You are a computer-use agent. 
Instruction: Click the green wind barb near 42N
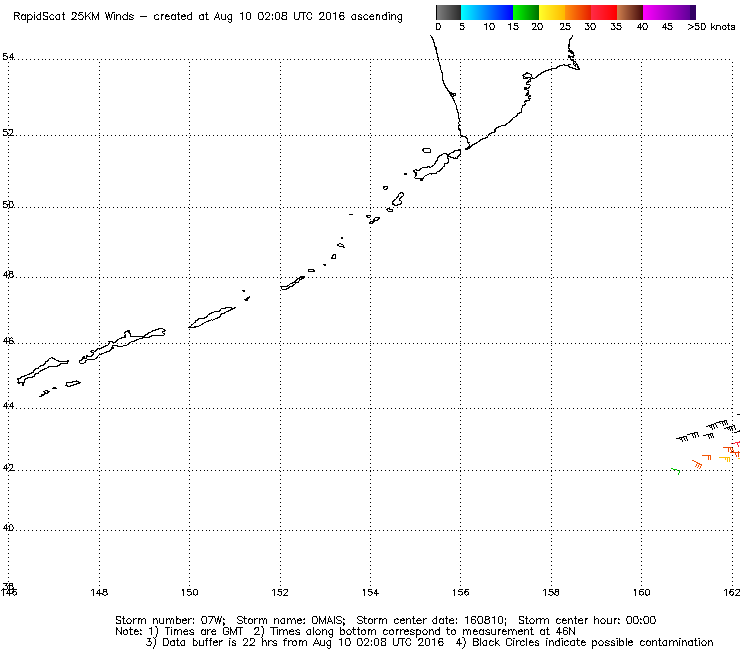tap(676, 471)
